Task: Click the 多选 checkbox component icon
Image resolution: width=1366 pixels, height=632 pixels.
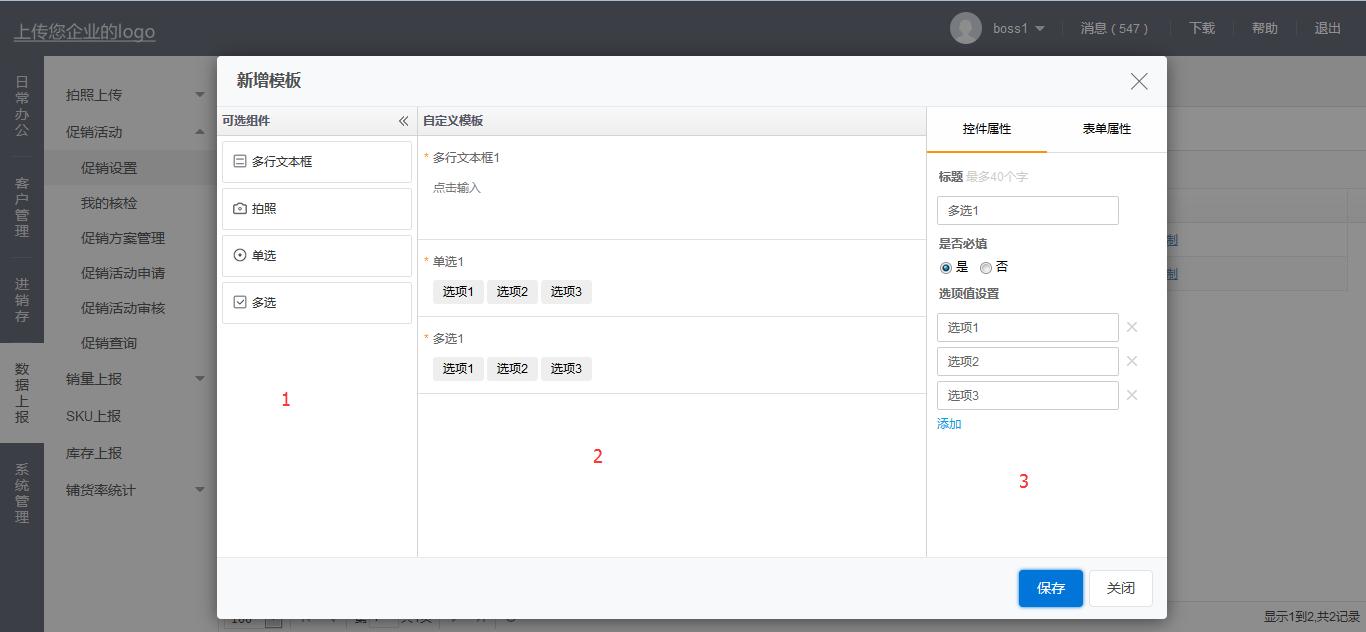Action: coord(240,302)
